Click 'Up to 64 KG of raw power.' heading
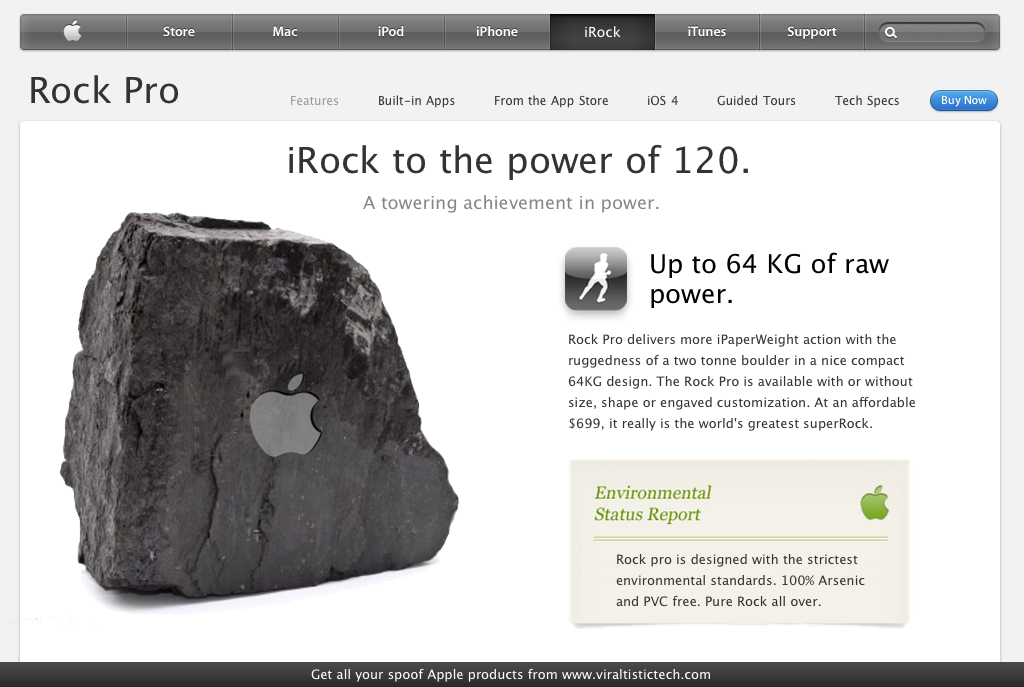1024x687 pixels. pyautogui.click(x=769, y=279)
